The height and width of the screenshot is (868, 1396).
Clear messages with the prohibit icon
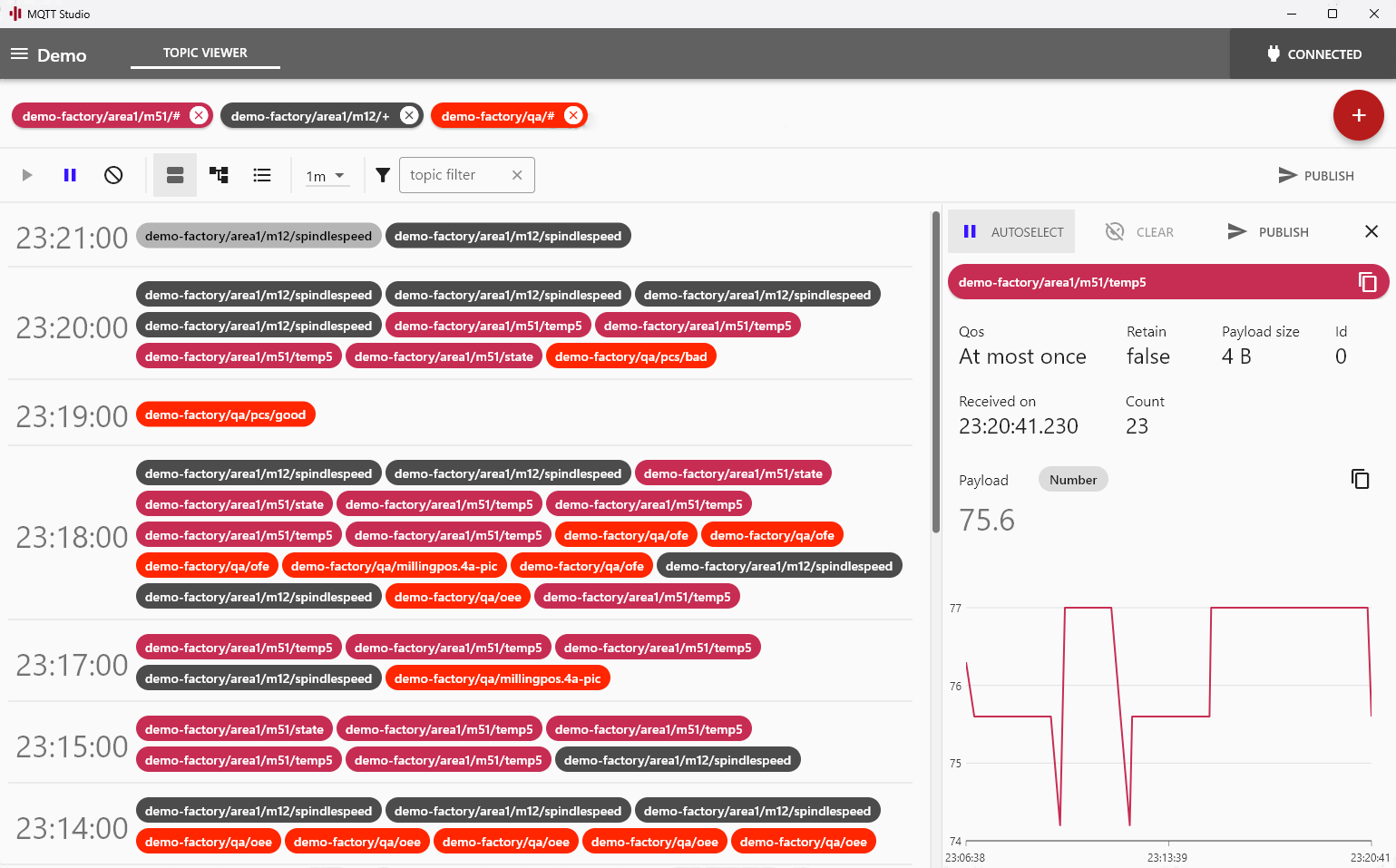(113, 175)
